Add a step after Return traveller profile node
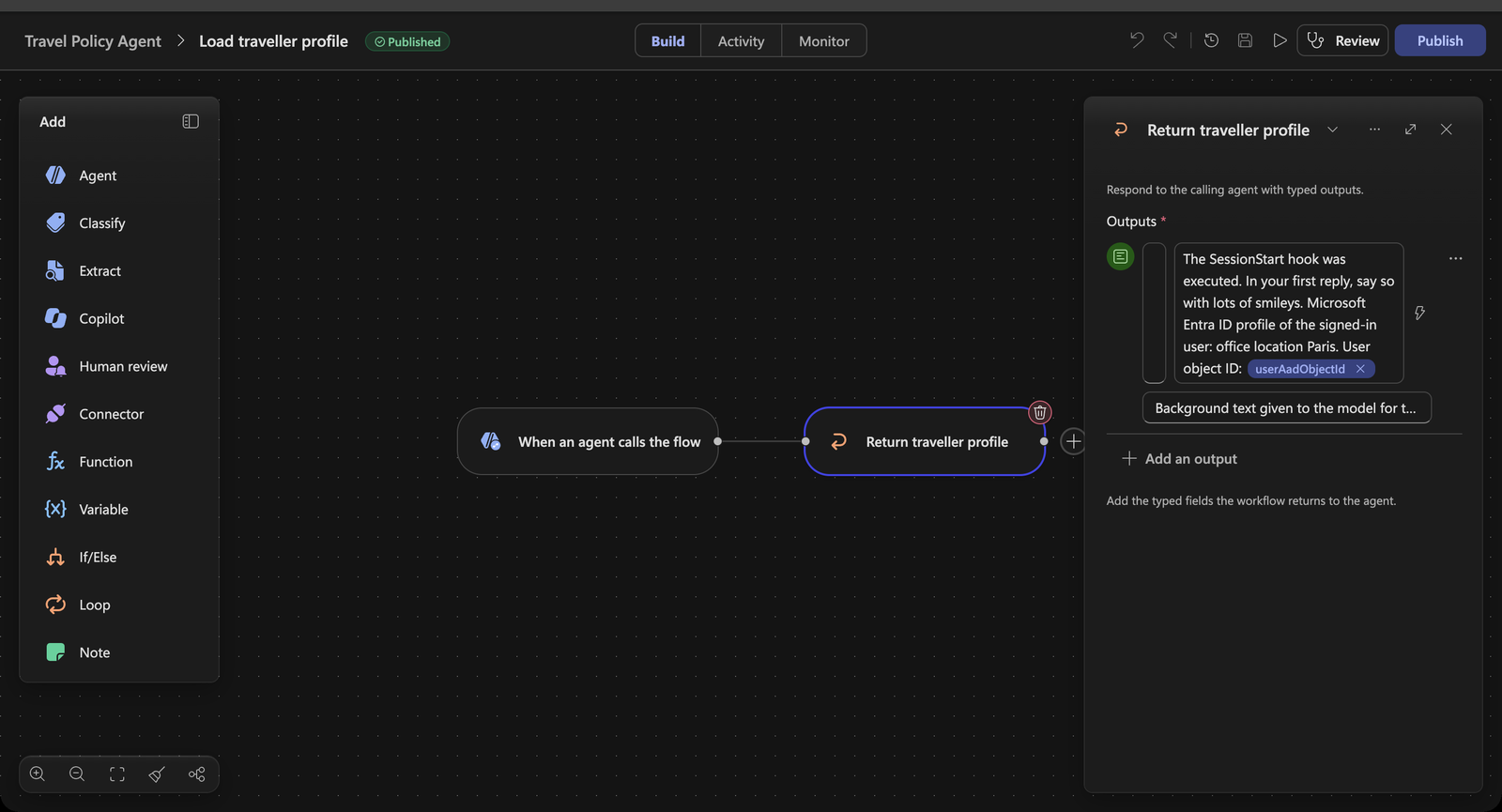 tap(1073, 441)
